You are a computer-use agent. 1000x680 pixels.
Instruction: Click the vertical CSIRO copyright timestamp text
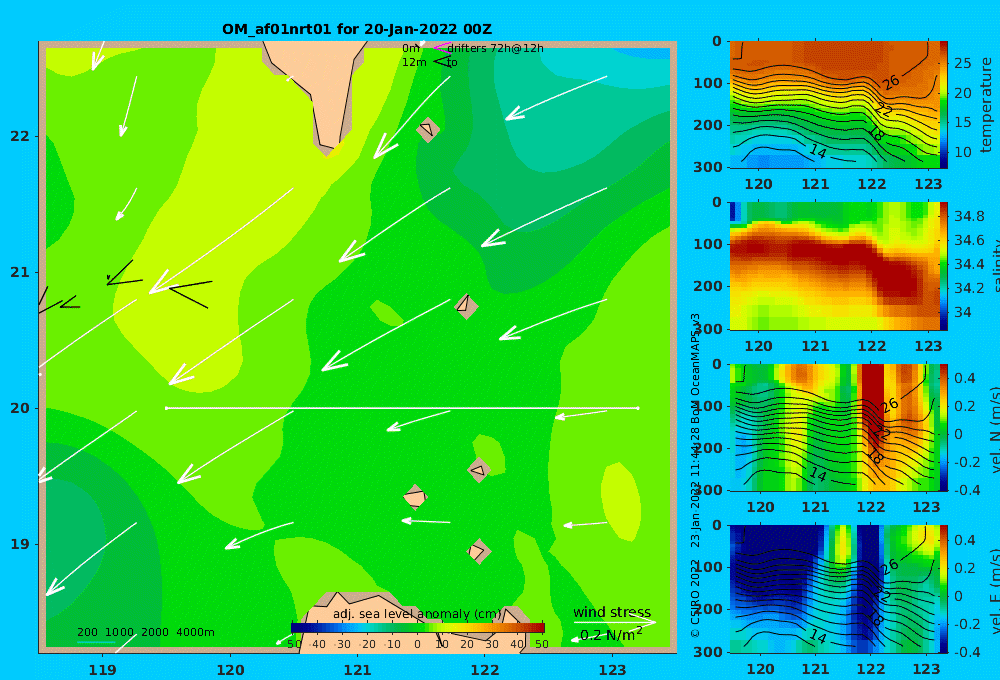(x=696, y=475)
